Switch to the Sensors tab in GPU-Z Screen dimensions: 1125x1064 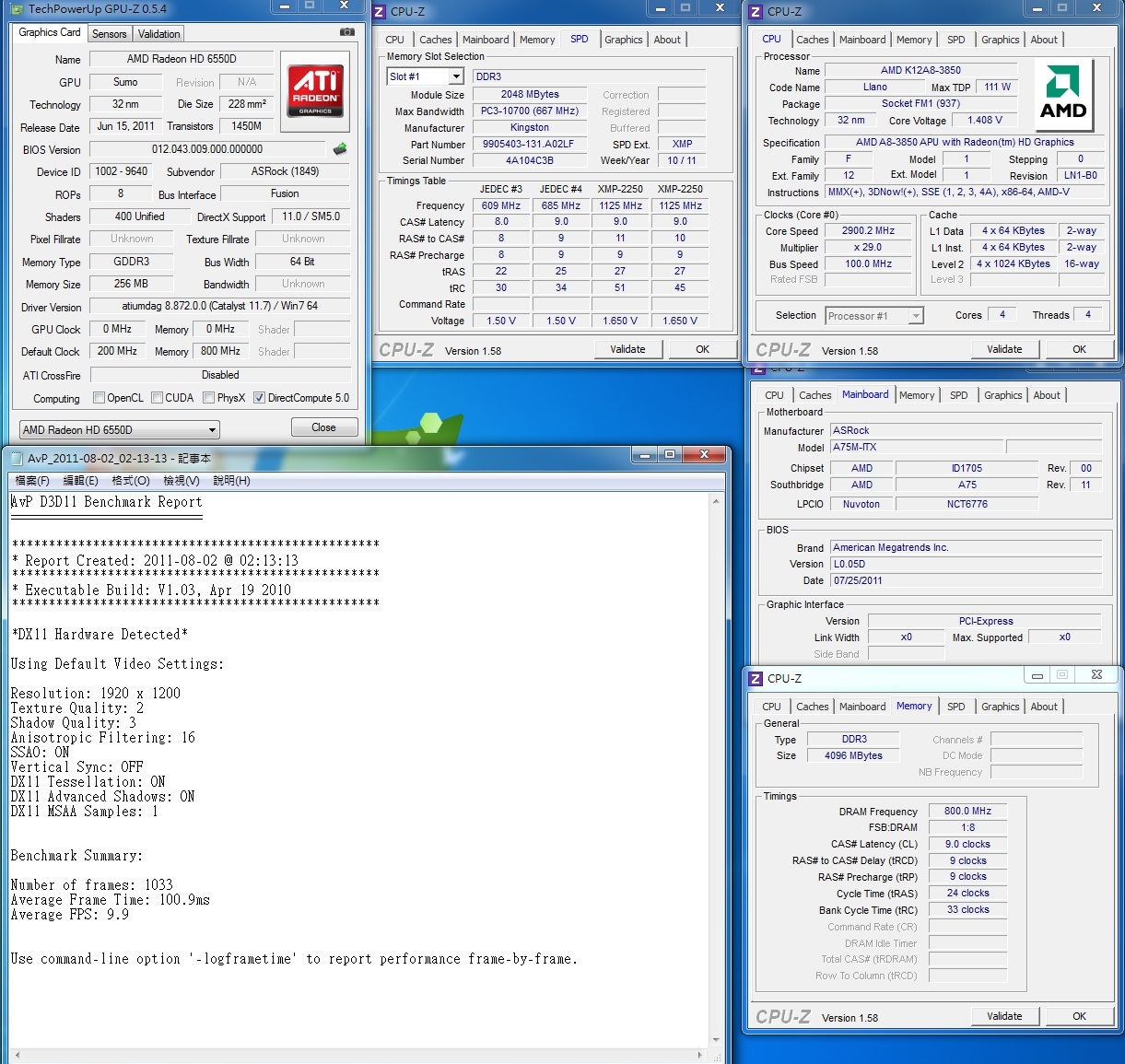click(x=110, y=34)
